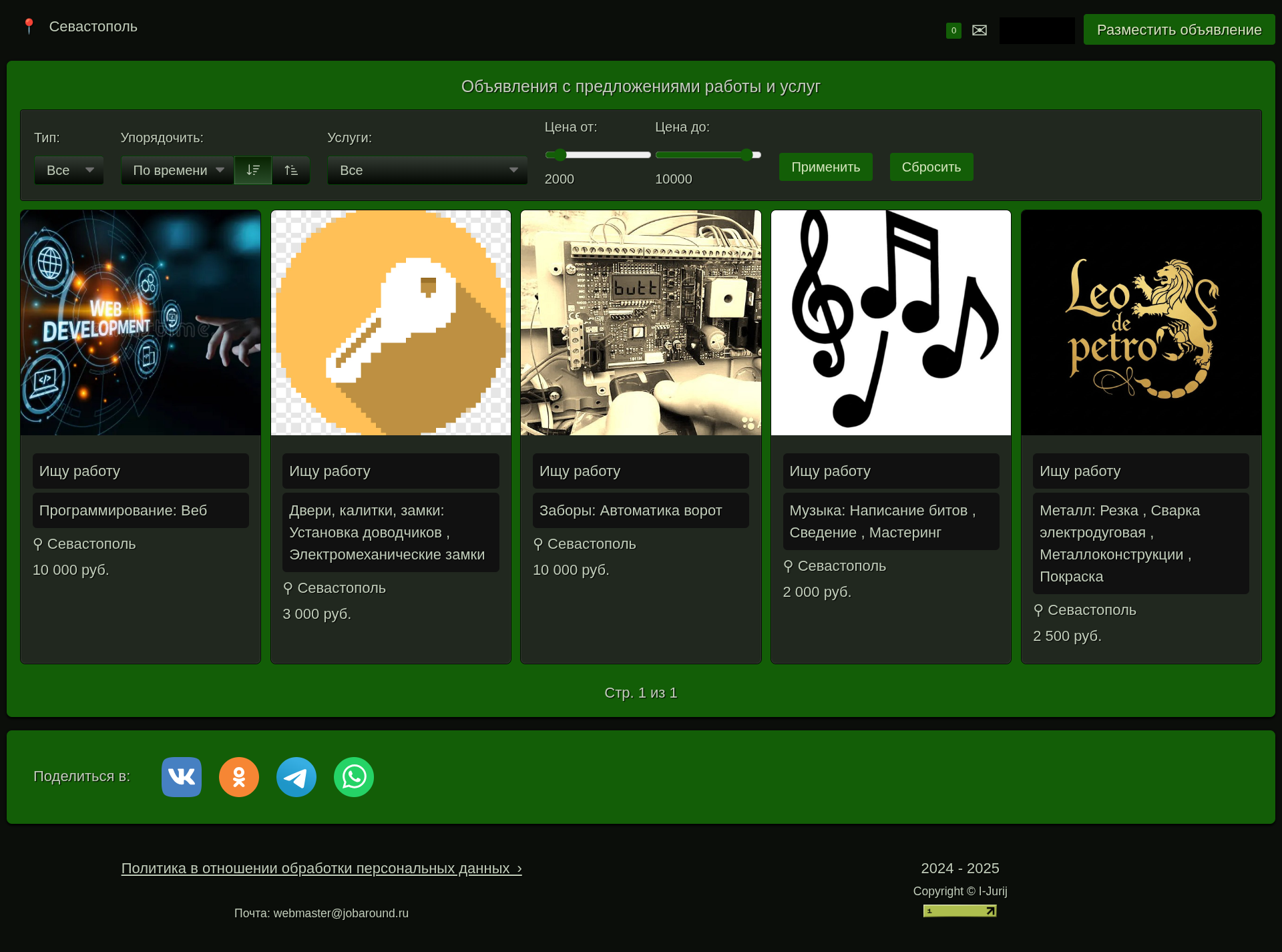Toggle ascending sort order
The height and width of the screenshot is (952, 1282).
pyautogui.click(x=291, y=170)
